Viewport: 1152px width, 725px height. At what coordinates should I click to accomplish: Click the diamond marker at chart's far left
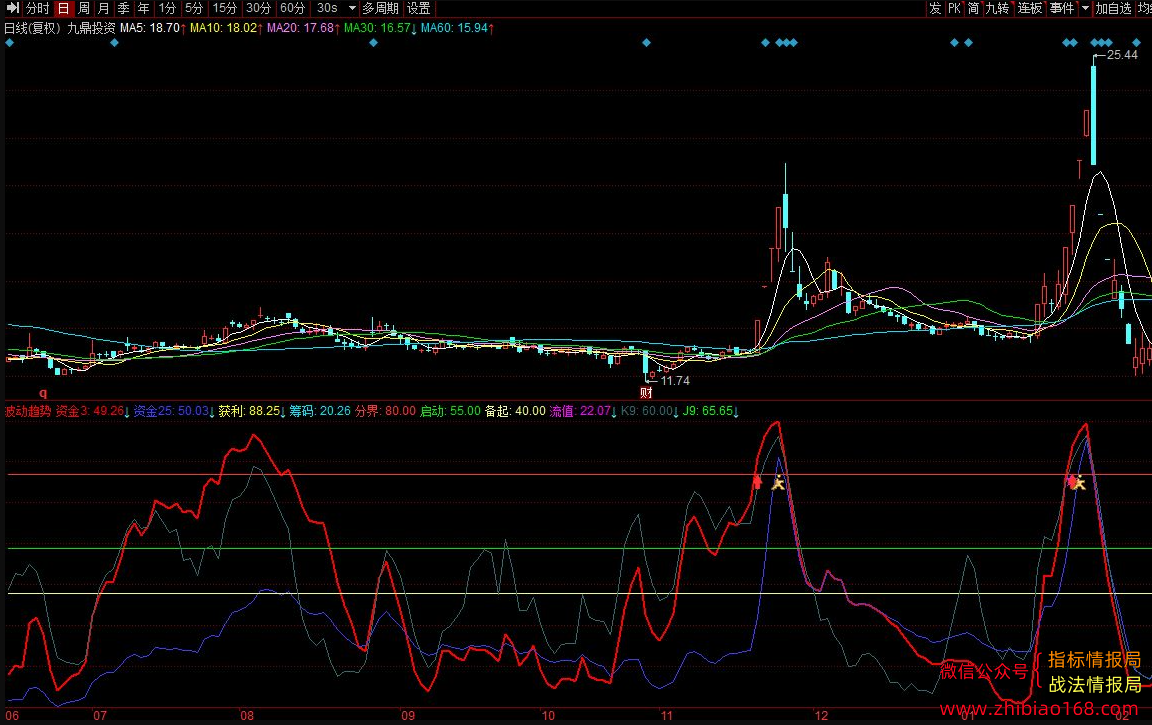(10, 43)
